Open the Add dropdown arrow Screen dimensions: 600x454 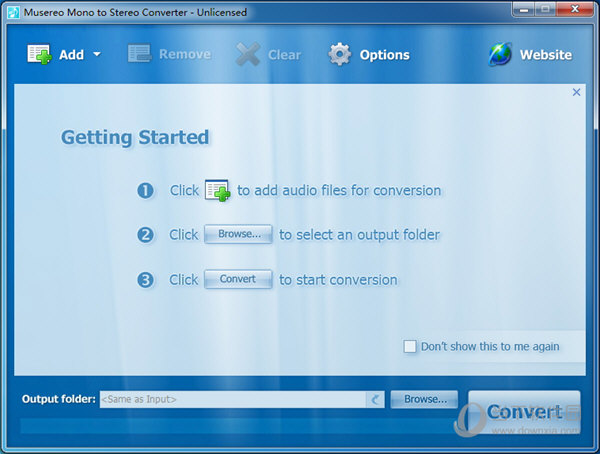(97, 54)
